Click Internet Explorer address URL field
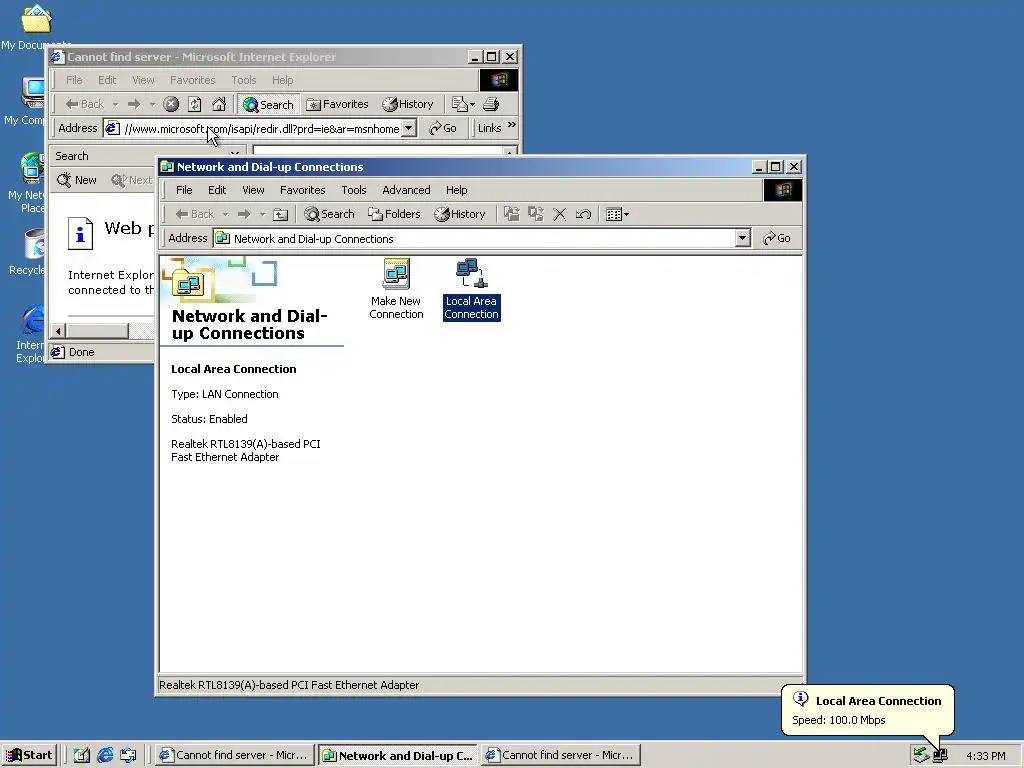Viewport: 1024px width, 768px height. pos(261,129)
